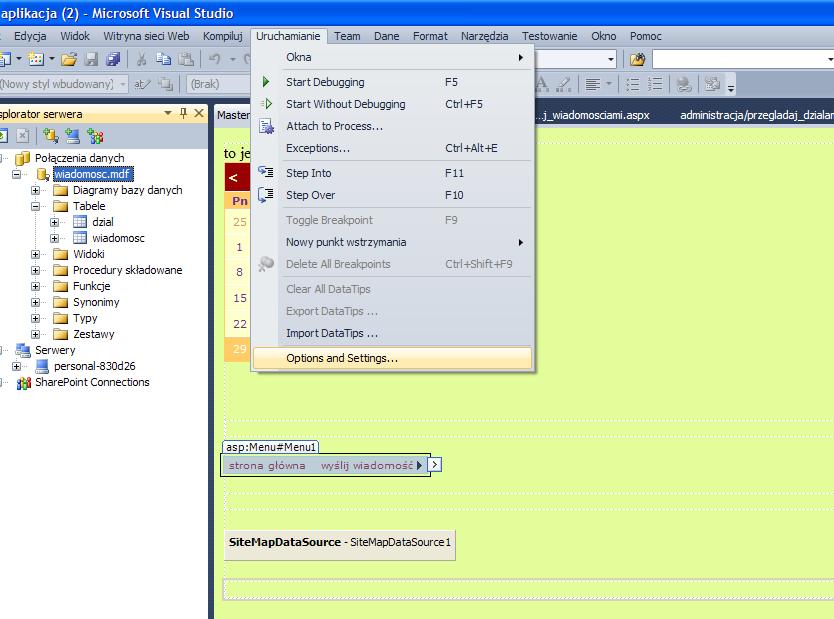
Task: Click the Open File folder icon
Action: click(69, 59)
